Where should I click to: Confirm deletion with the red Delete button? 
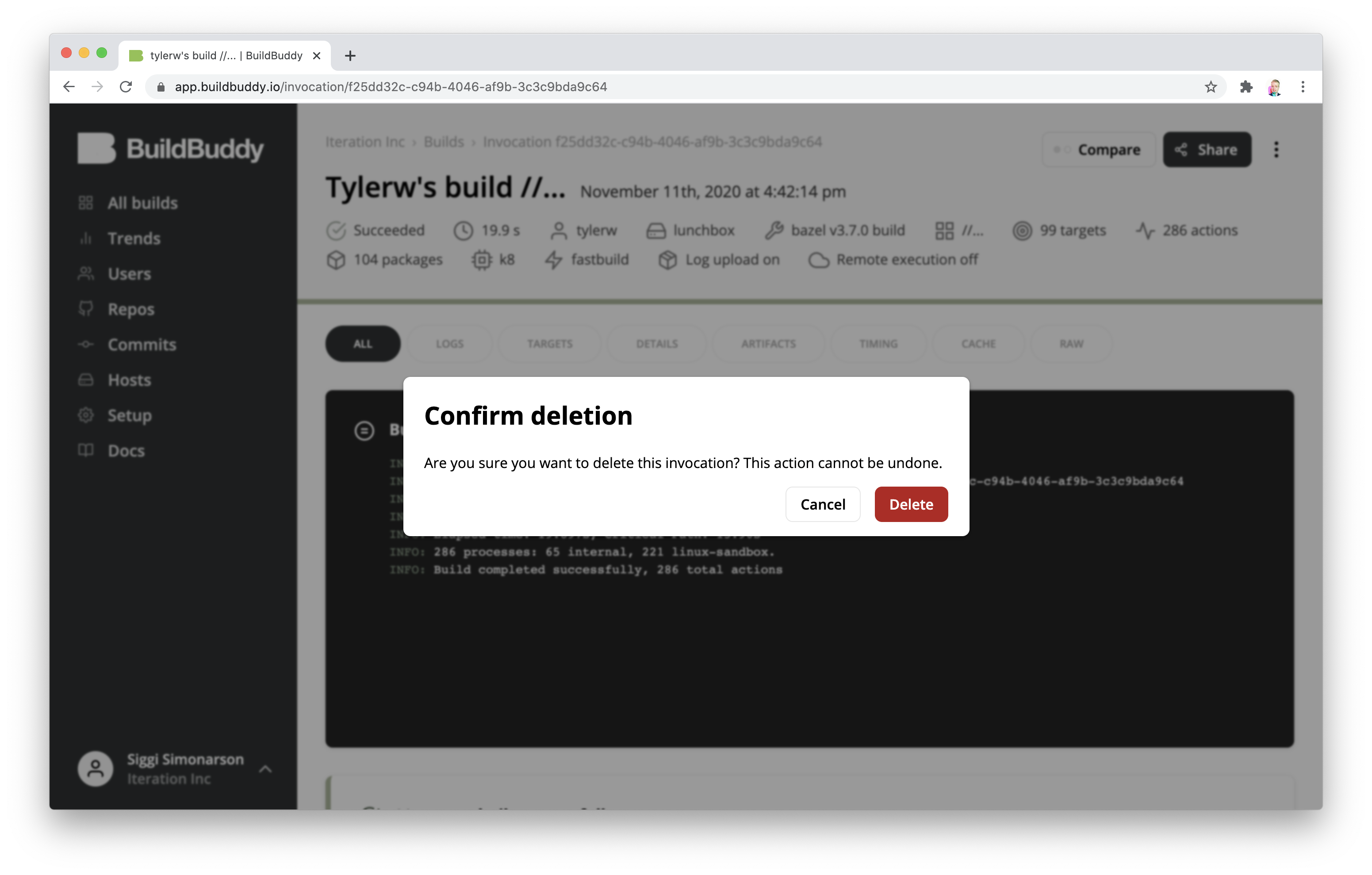[x=911, y=504]
